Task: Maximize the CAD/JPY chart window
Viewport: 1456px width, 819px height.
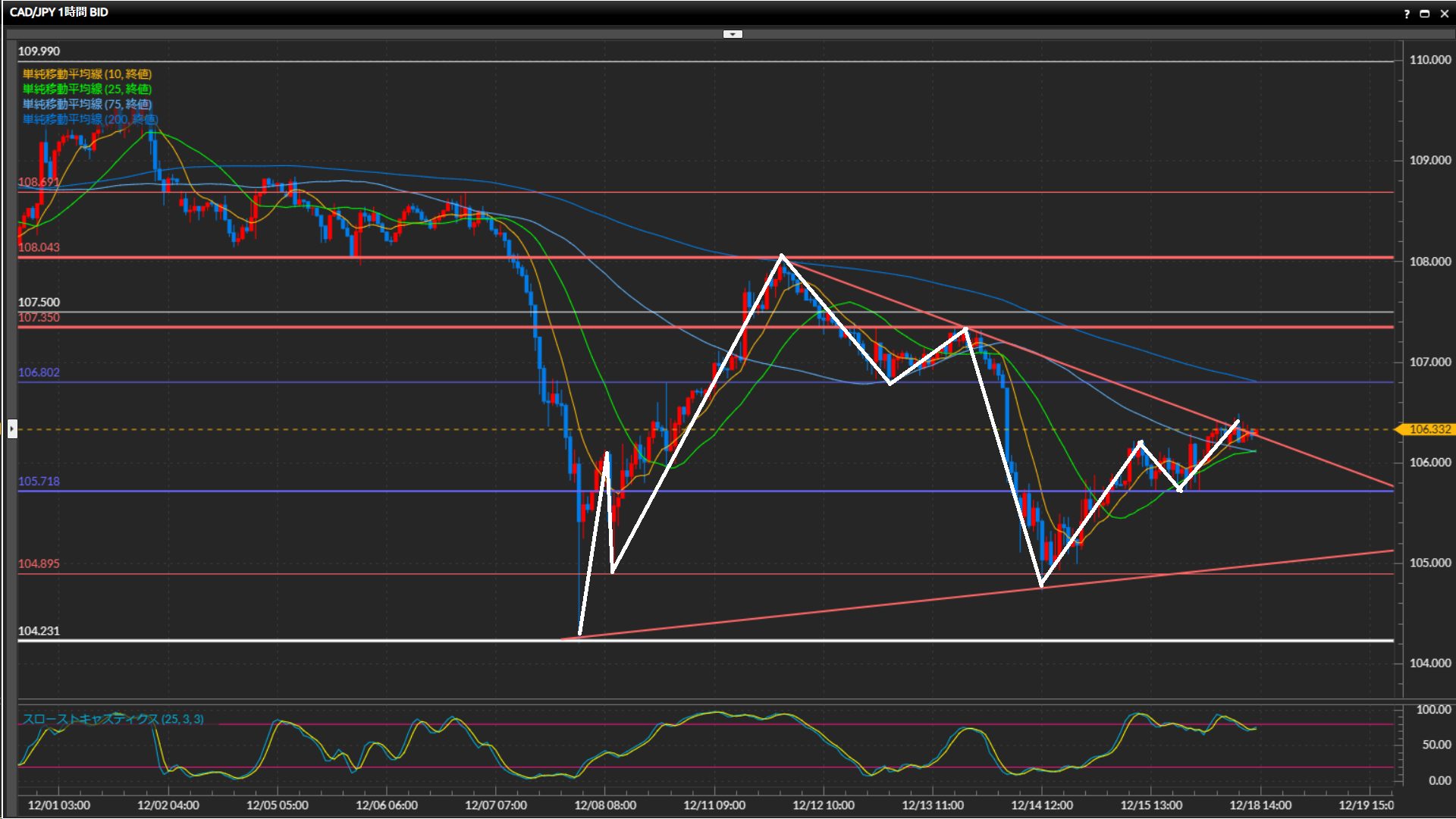Action: 1425,14
